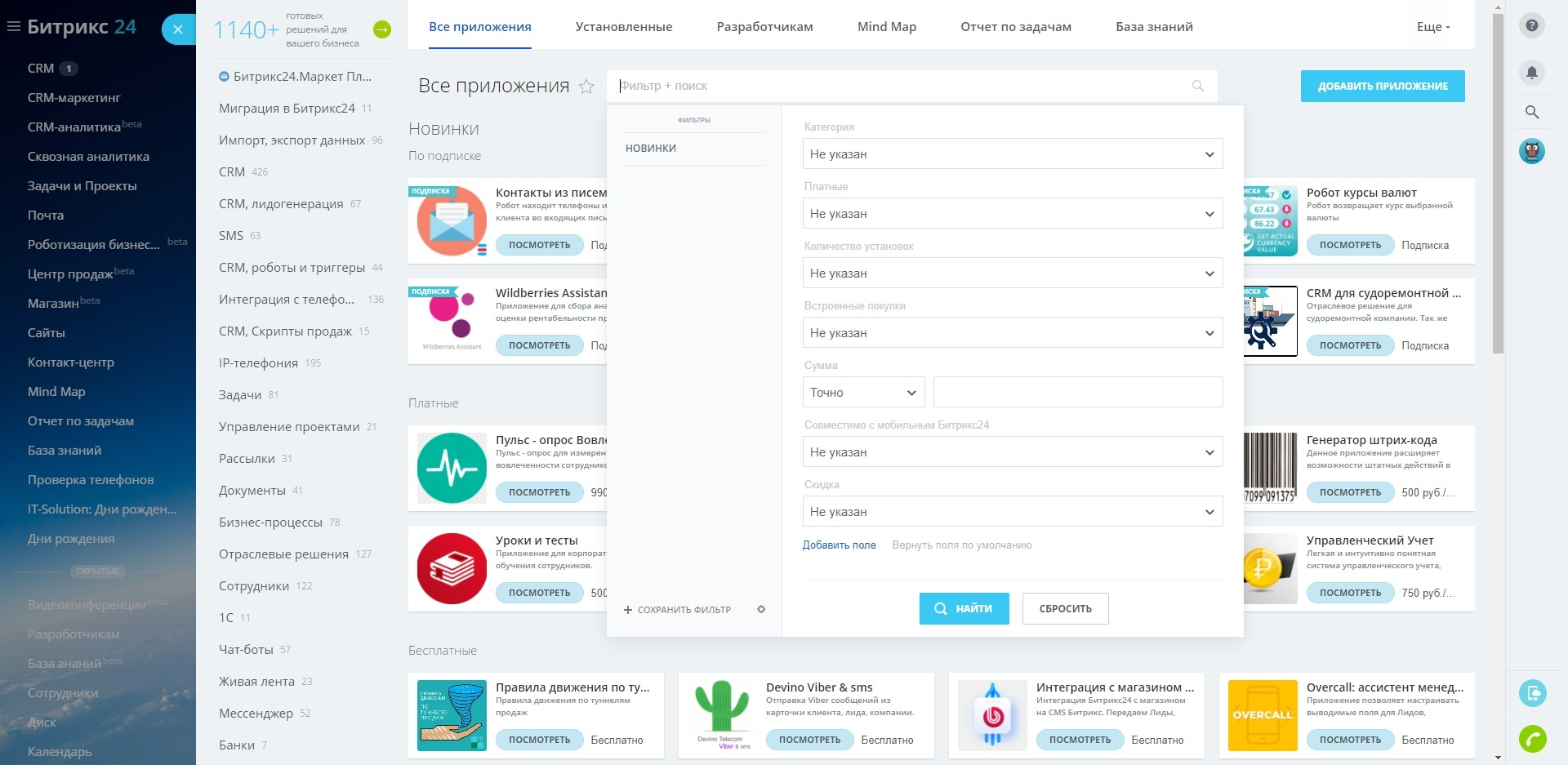
Task: Click Добавить поле link
Action: [x=839, y=545]
